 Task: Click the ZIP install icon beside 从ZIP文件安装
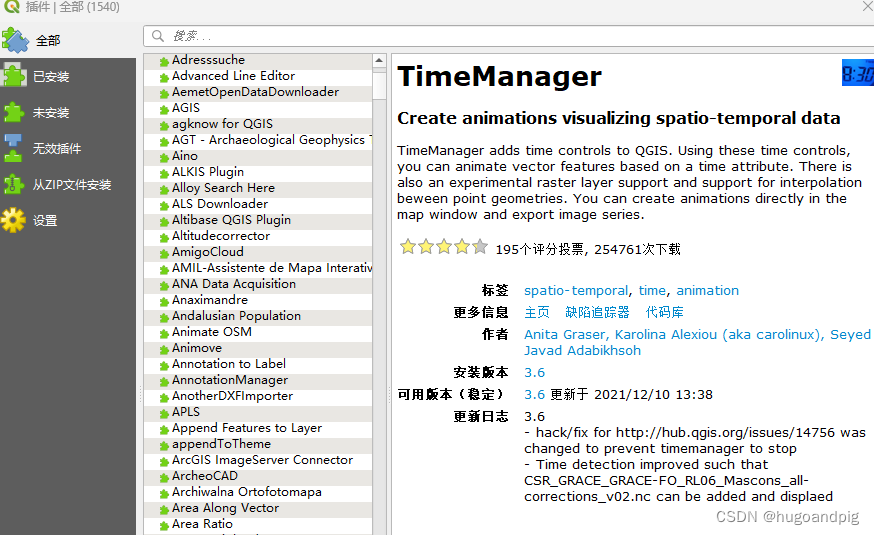13,184
